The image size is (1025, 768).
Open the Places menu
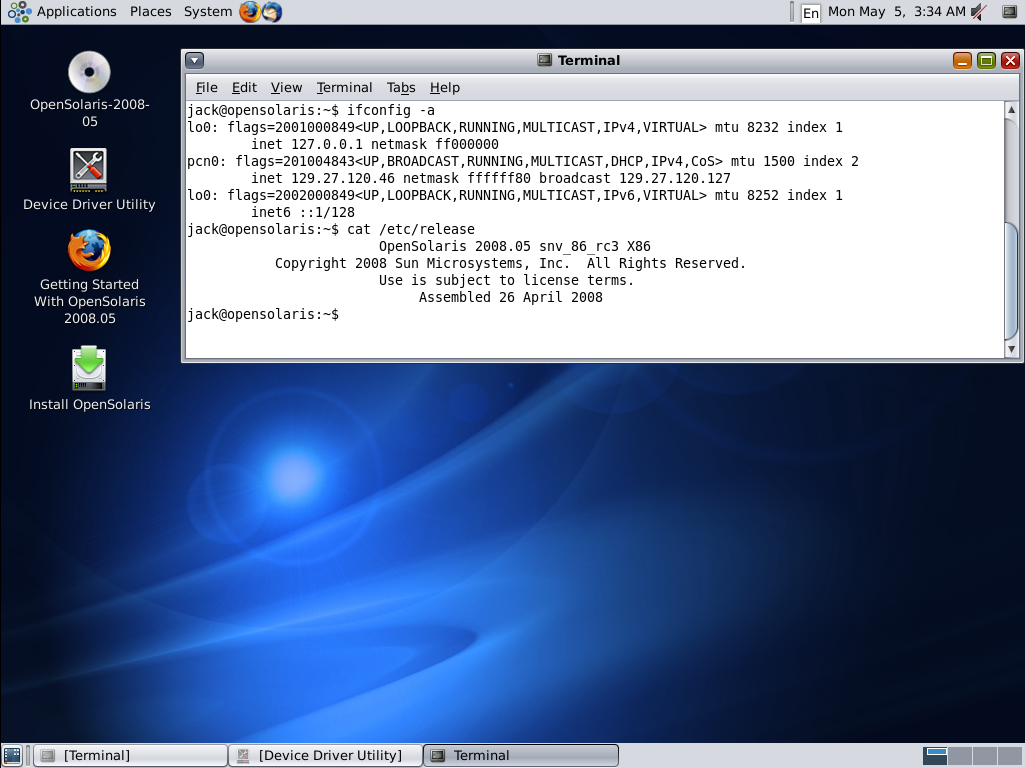coord(150,12)
